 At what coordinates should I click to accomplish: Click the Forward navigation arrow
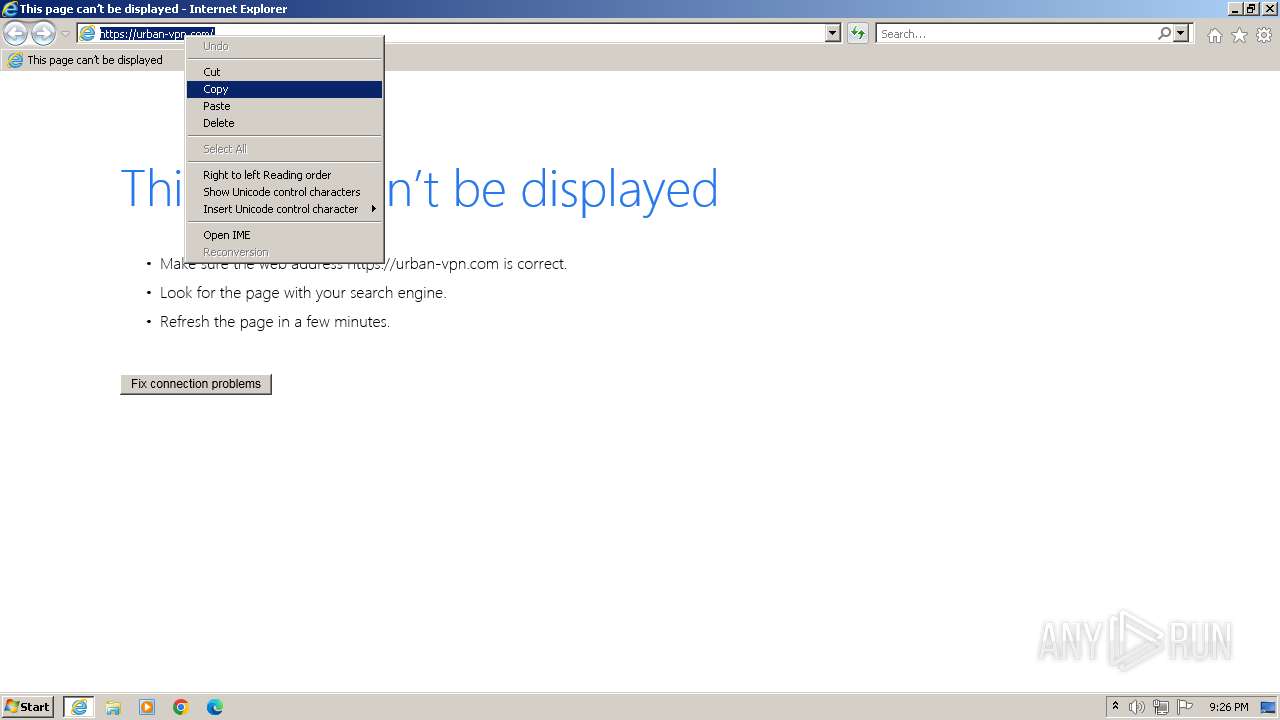43,34
